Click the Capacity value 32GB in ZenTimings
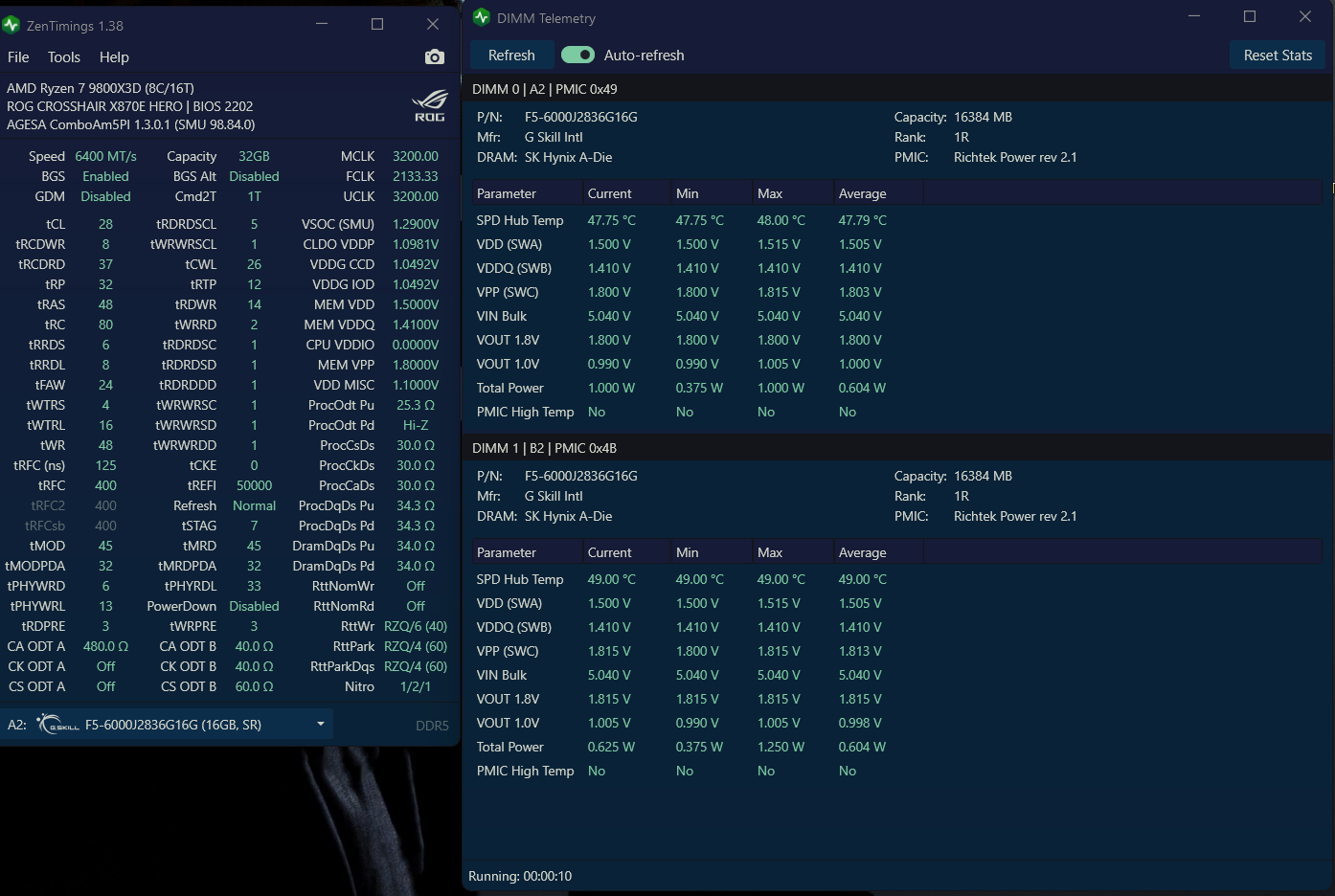Viewport: 1335px width, 896px height. point(254,156)
